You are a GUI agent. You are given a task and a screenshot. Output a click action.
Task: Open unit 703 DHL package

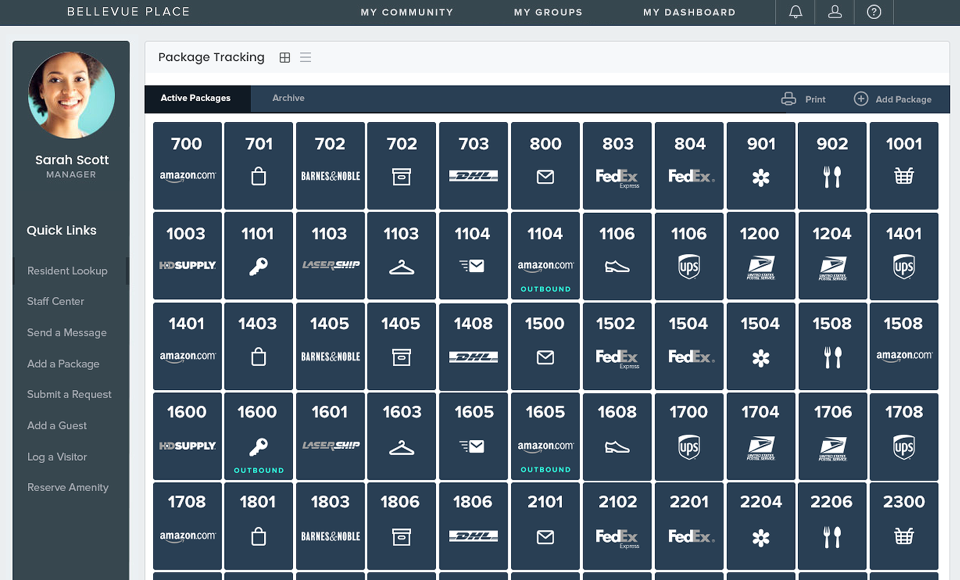coord(473,165)
